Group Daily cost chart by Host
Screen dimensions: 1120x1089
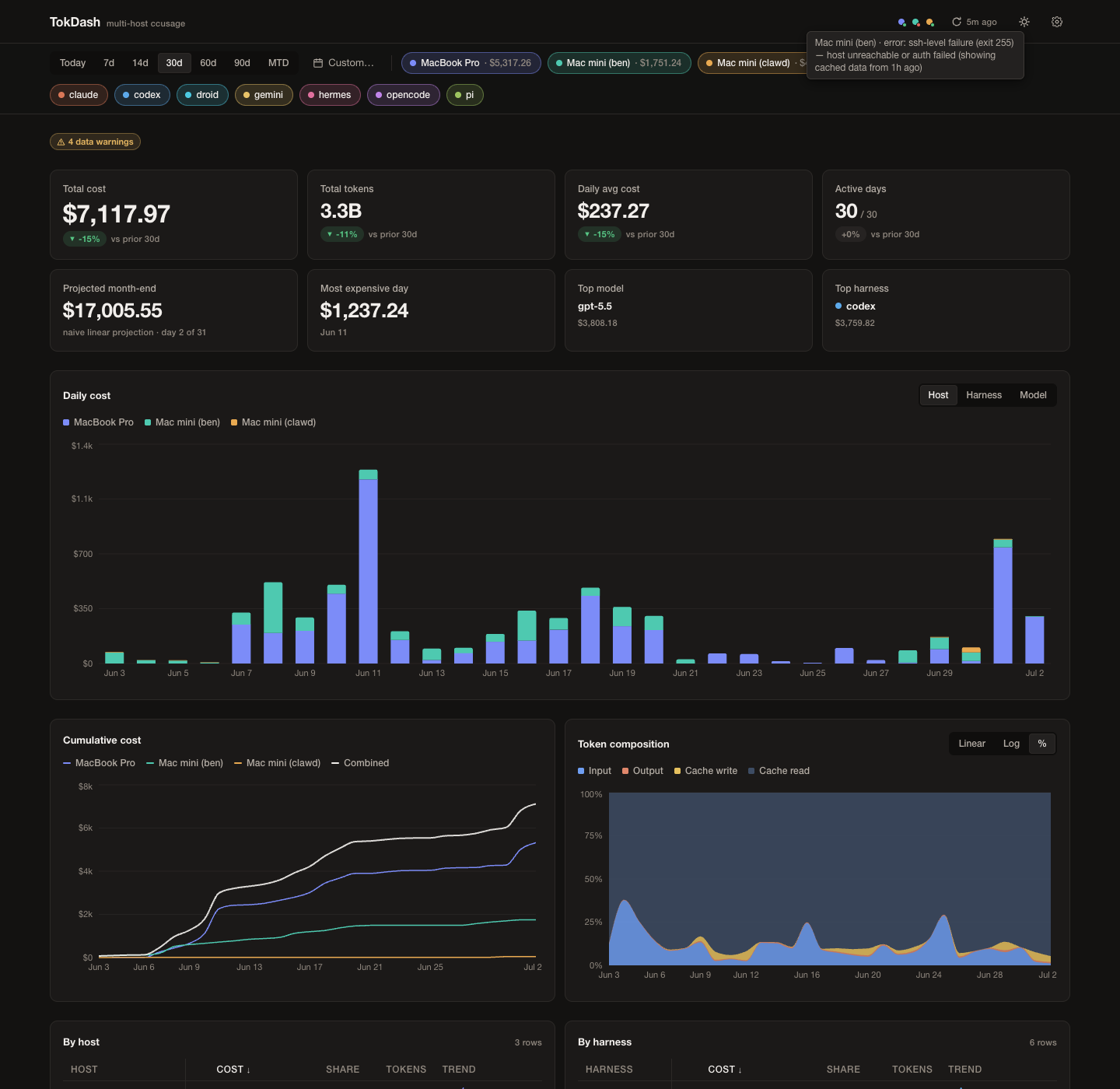[x=938, y=395]
